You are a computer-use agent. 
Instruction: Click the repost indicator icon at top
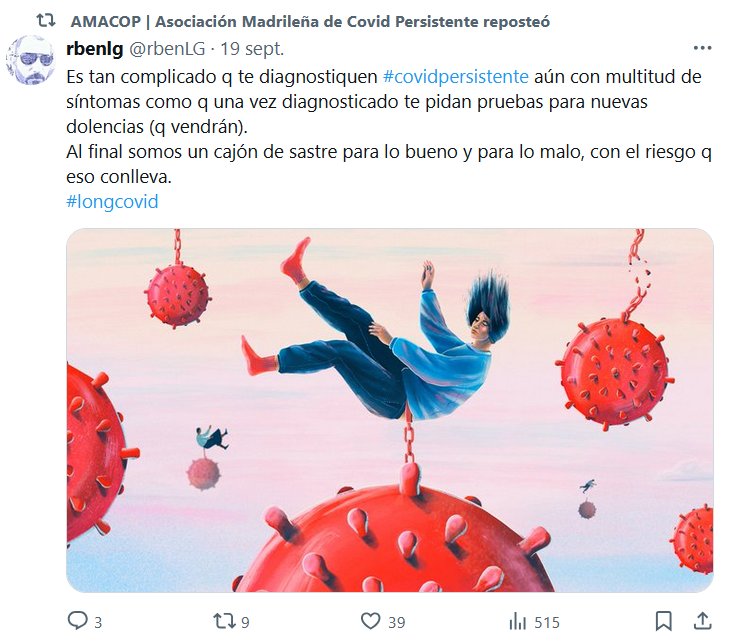click(x=46, y=21)
